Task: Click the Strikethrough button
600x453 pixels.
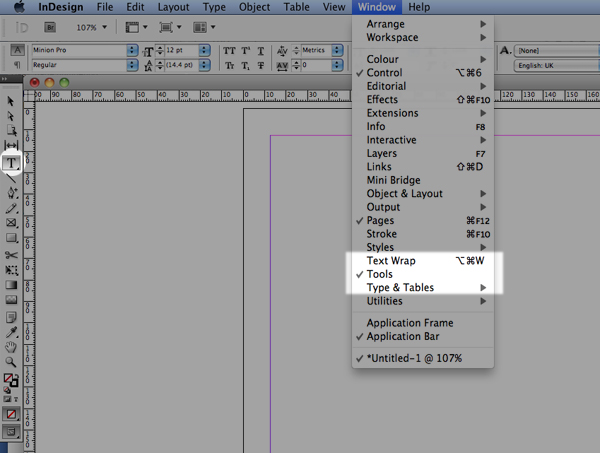Action: (261, 66)
